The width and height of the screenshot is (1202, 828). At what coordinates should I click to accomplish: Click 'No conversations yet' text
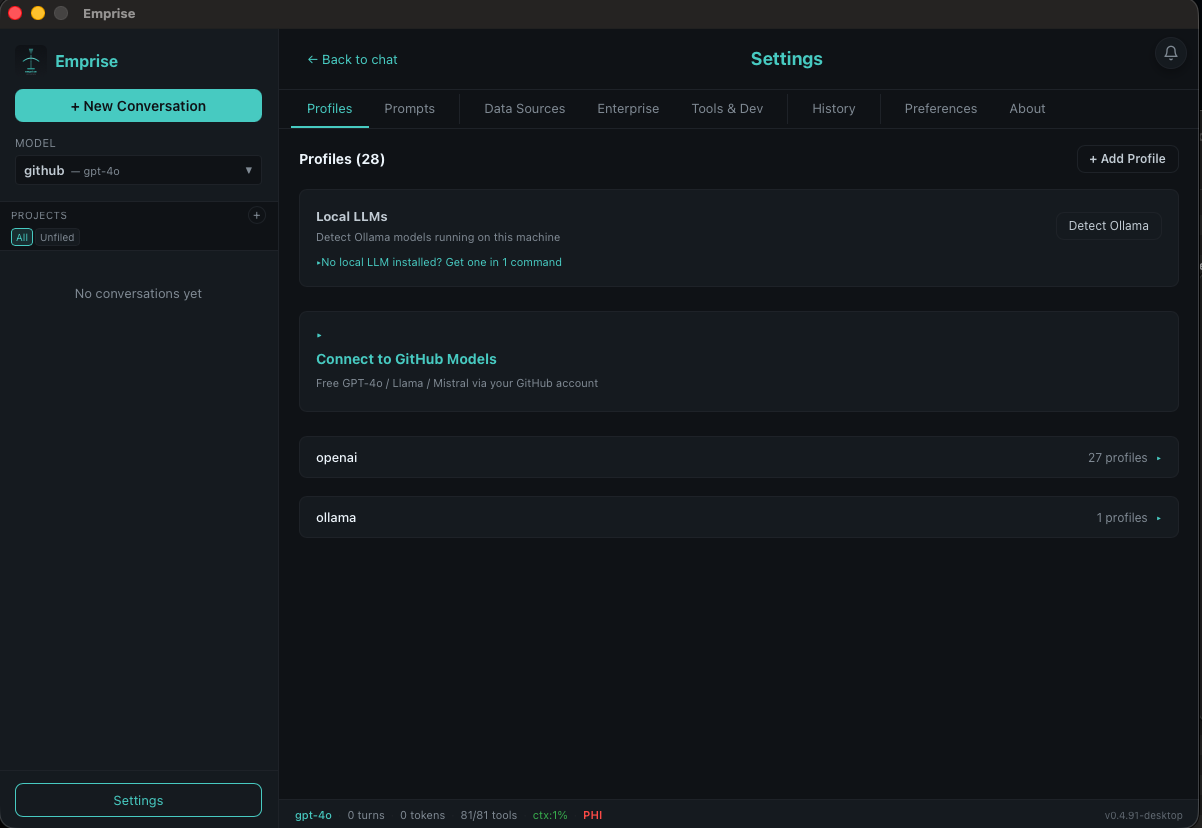coord(138,293)
